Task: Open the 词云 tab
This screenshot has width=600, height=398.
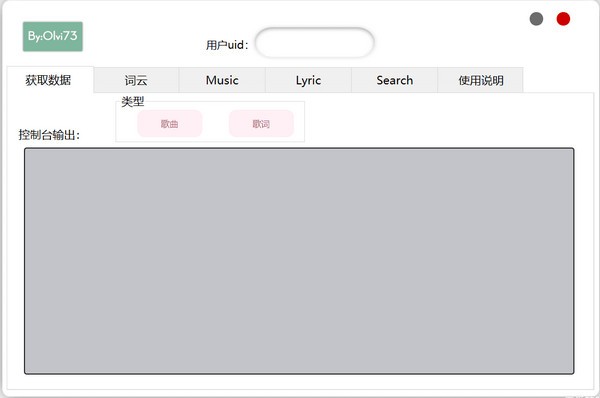Action: tap(136, 80)
